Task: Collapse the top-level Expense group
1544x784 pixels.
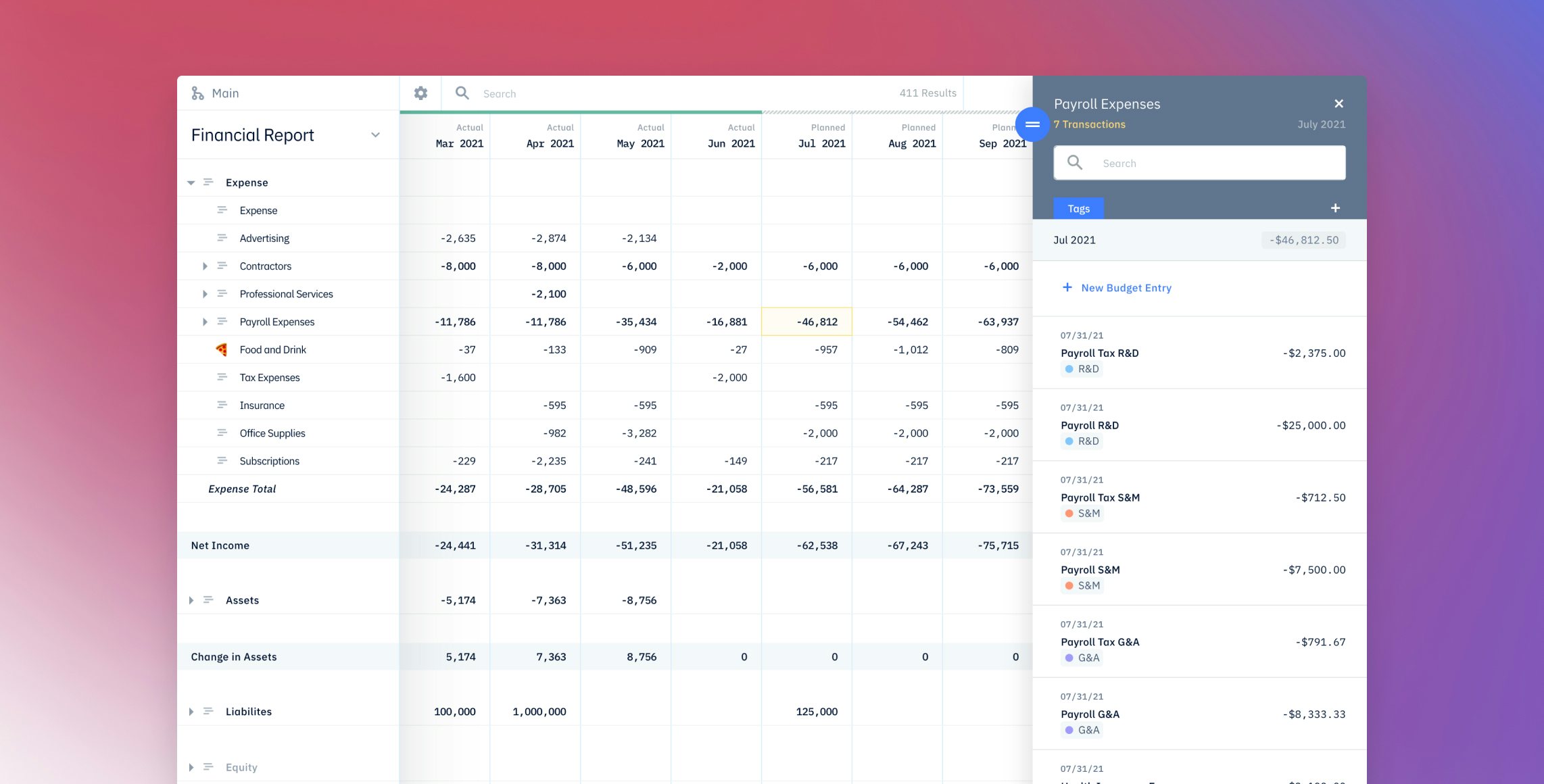Action: coord(191,182)
